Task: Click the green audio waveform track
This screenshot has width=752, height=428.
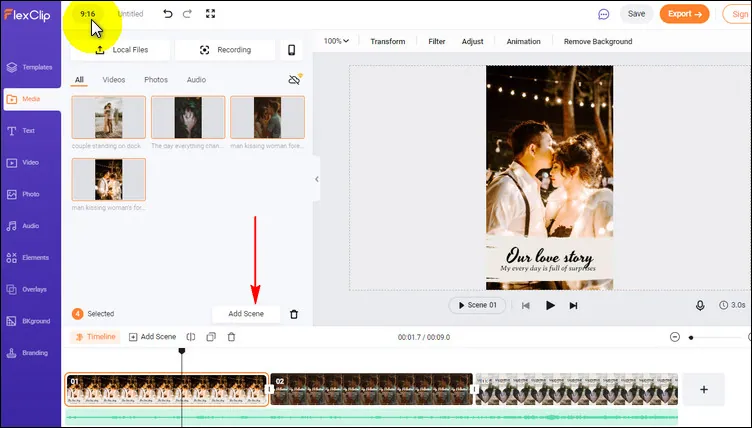Action: point(372,417)
